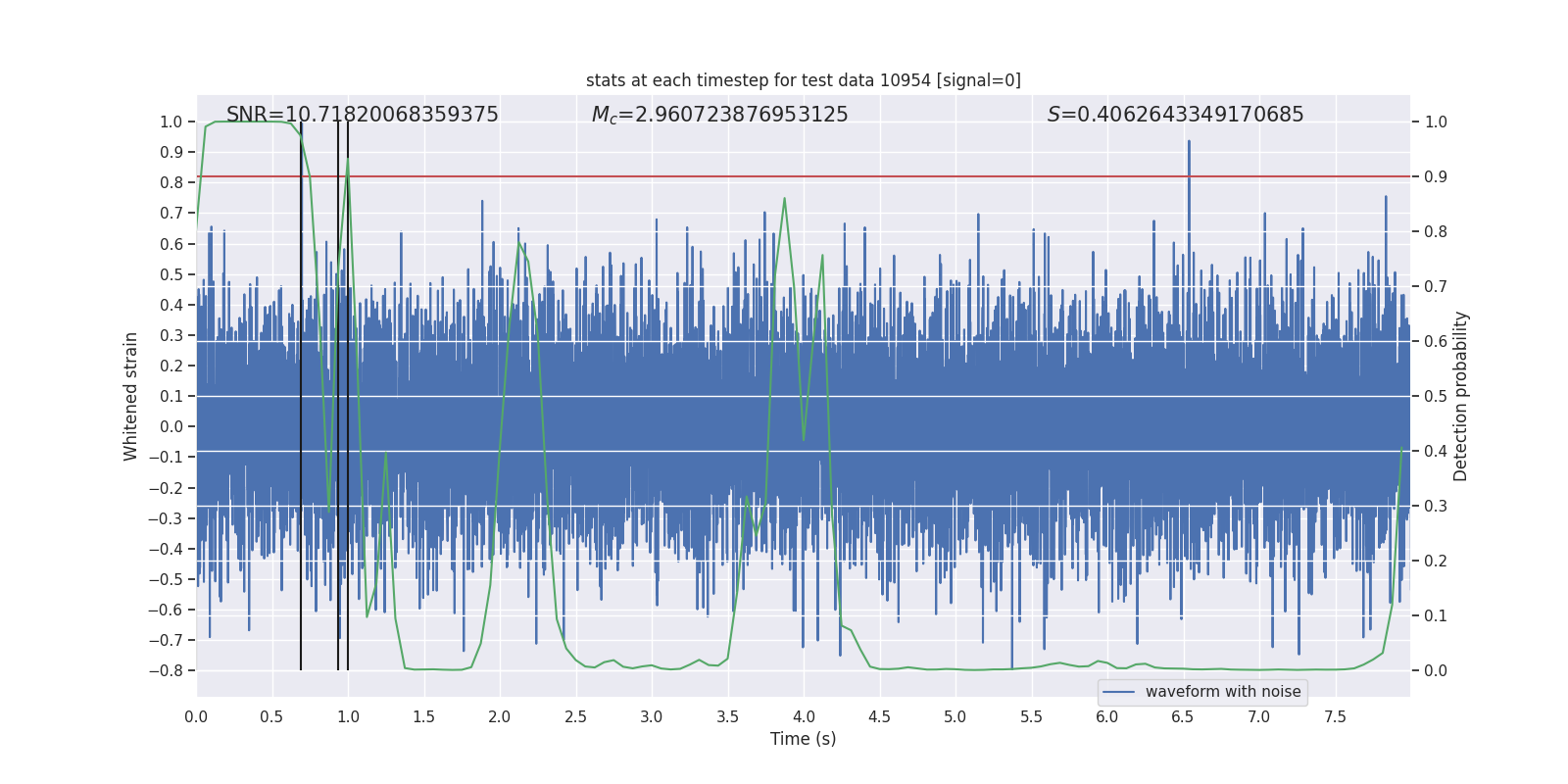Click the plot title mentioning test data 10954
This screenshot has height=784, width=1568.
pyautogui.click(x=803, y=80)
